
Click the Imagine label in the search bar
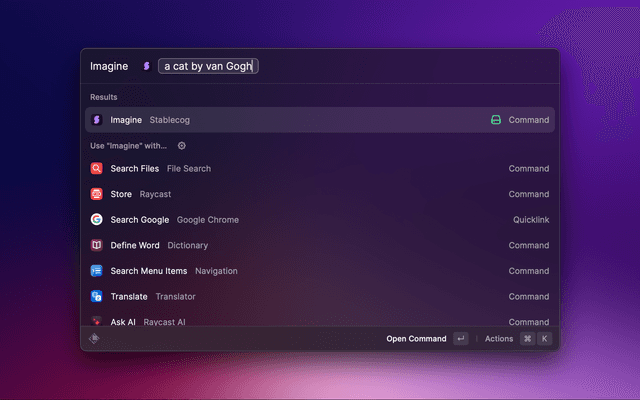[109, 66]
